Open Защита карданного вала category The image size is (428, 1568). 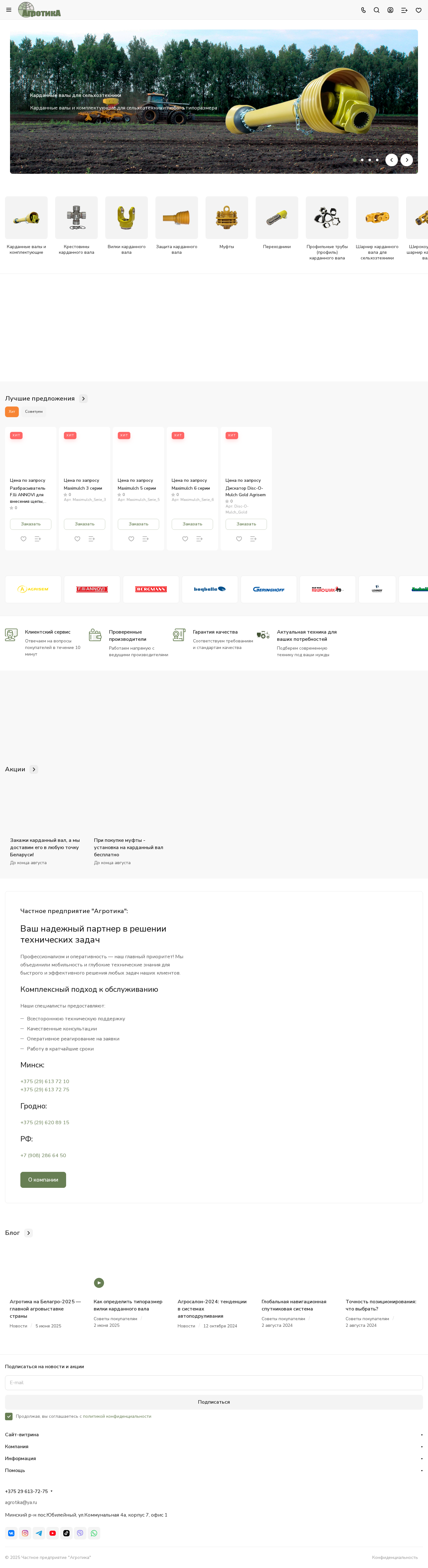click(x=176, y=226)
